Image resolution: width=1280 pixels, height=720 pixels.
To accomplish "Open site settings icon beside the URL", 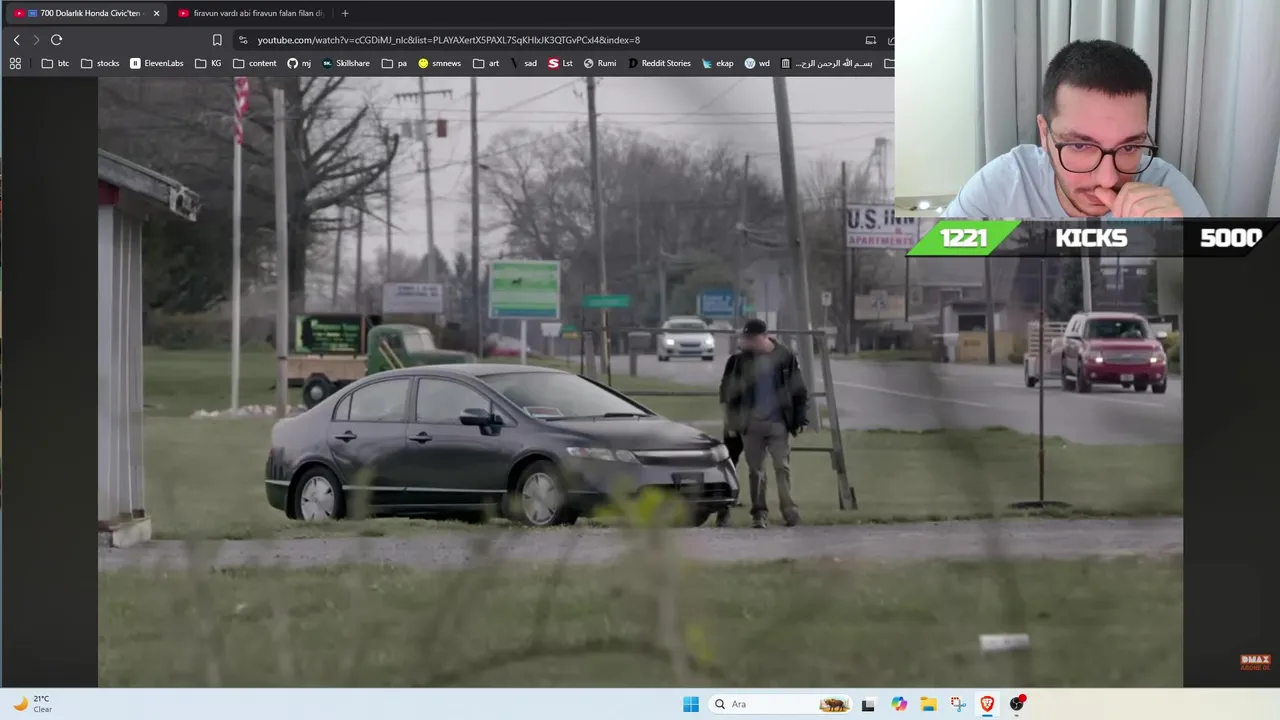I will click(243, 40).
